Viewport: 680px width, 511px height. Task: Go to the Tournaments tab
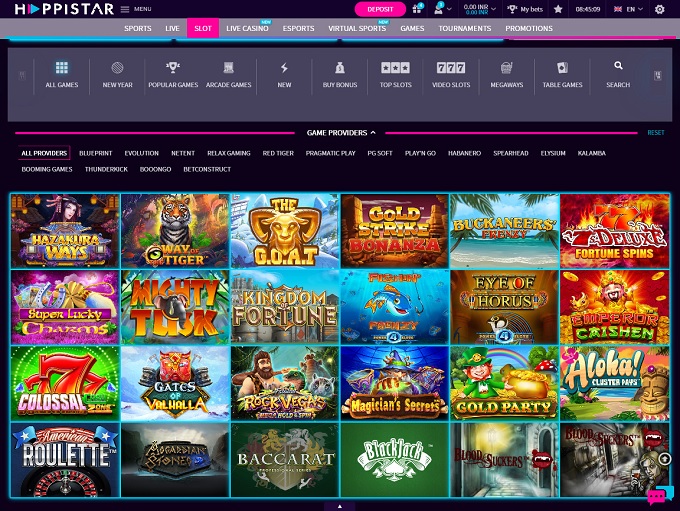pos(464,29)
